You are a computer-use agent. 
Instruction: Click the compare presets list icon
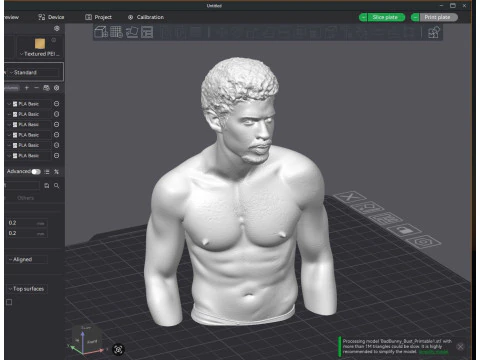[47, 172]
